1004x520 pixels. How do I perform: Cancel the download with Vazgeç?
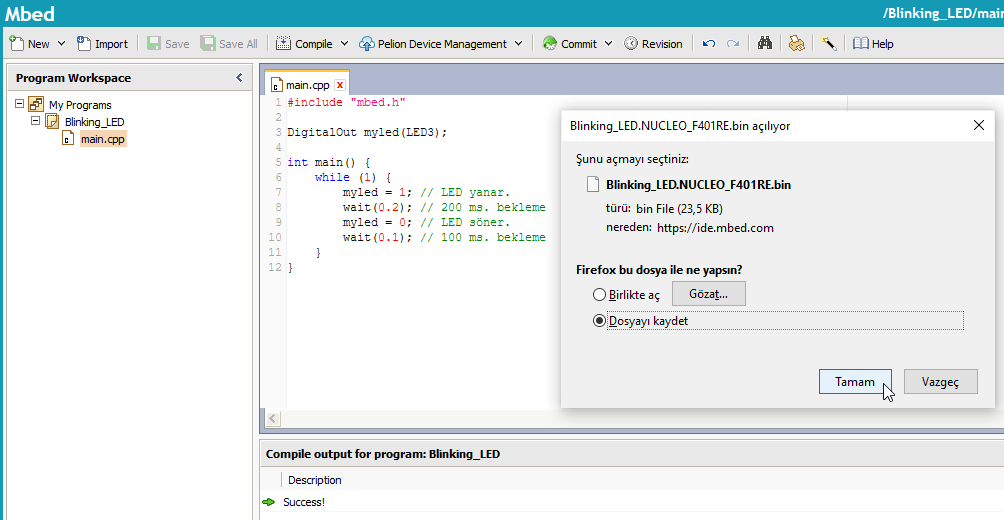pos(941,382)
